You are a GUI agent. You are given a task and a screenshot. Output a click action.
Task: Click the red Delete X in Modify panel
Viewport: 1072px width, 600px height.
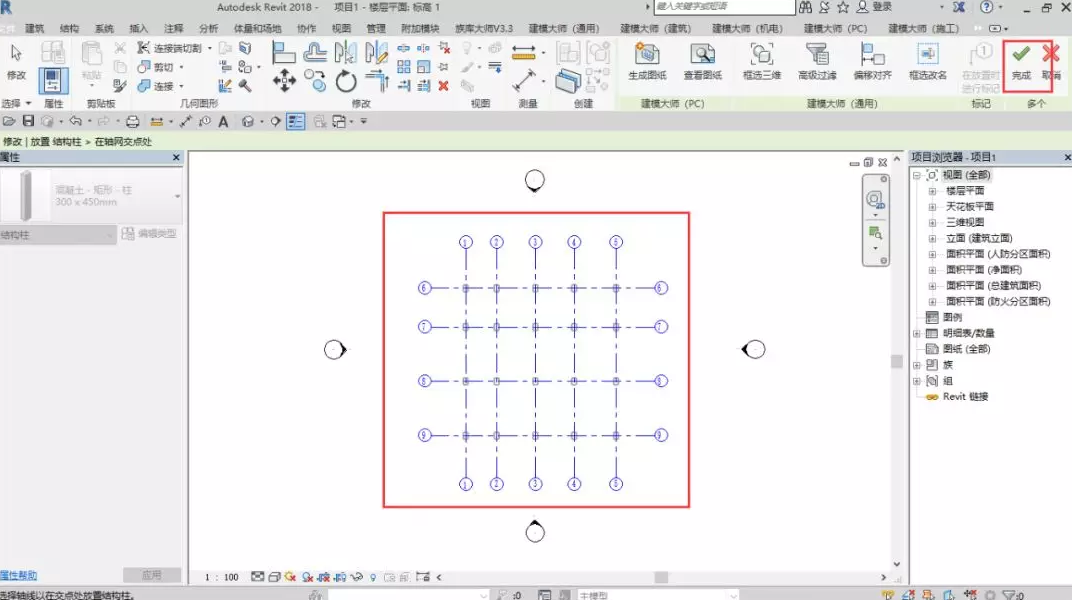coord(443,85)
